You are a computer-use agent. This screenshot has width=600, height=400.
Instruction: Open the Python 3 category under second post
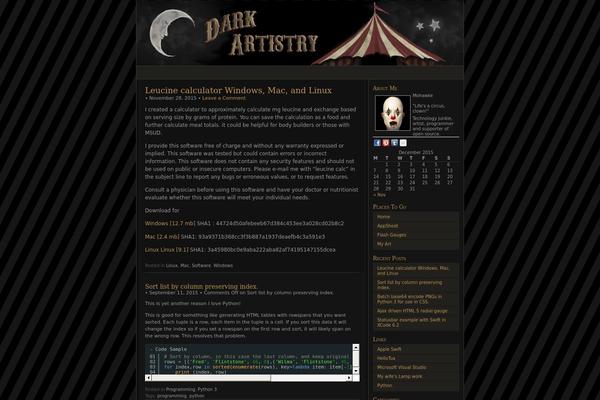(x=207, y=389)
